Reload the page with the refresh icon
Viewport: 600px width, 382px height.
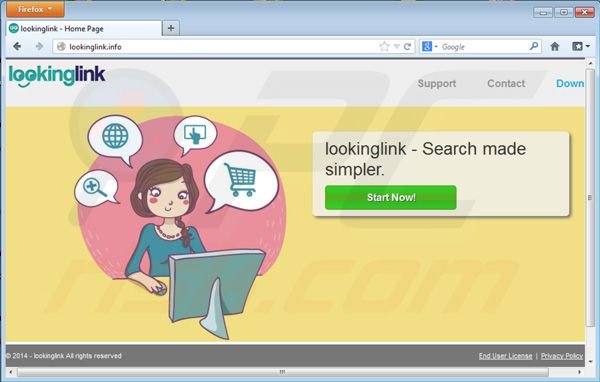[x=408, y=47]
